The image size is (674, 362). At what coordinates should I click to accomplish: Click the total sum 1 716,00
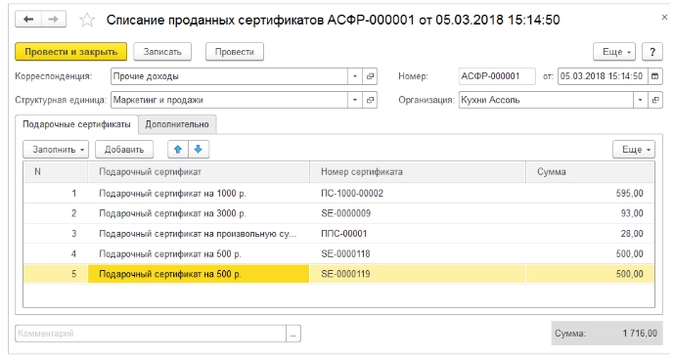(x=640, y=333)
